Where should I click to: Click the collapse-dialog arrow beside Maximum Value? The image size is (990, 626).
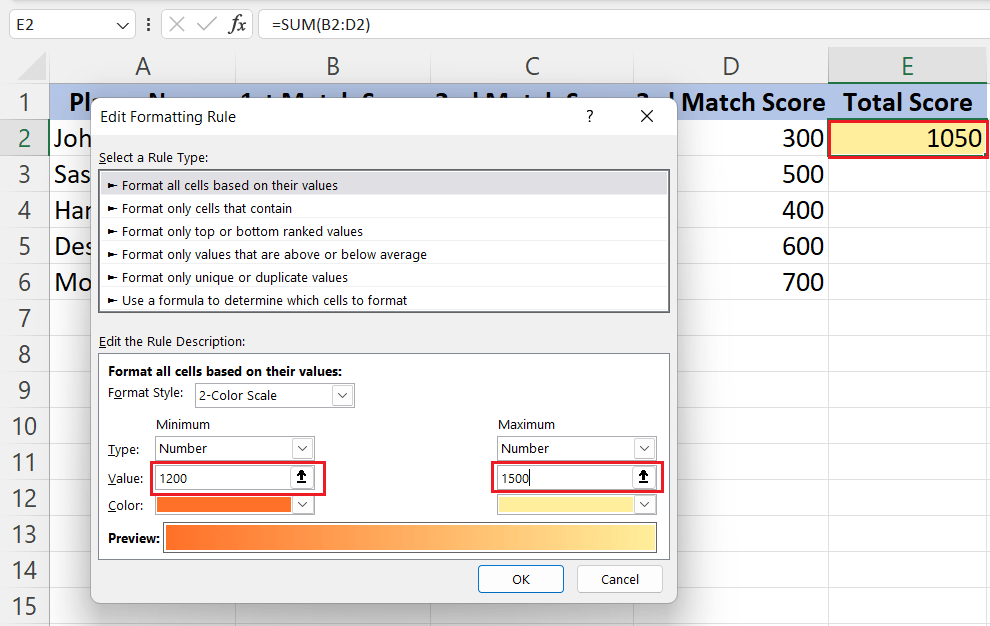644,477
